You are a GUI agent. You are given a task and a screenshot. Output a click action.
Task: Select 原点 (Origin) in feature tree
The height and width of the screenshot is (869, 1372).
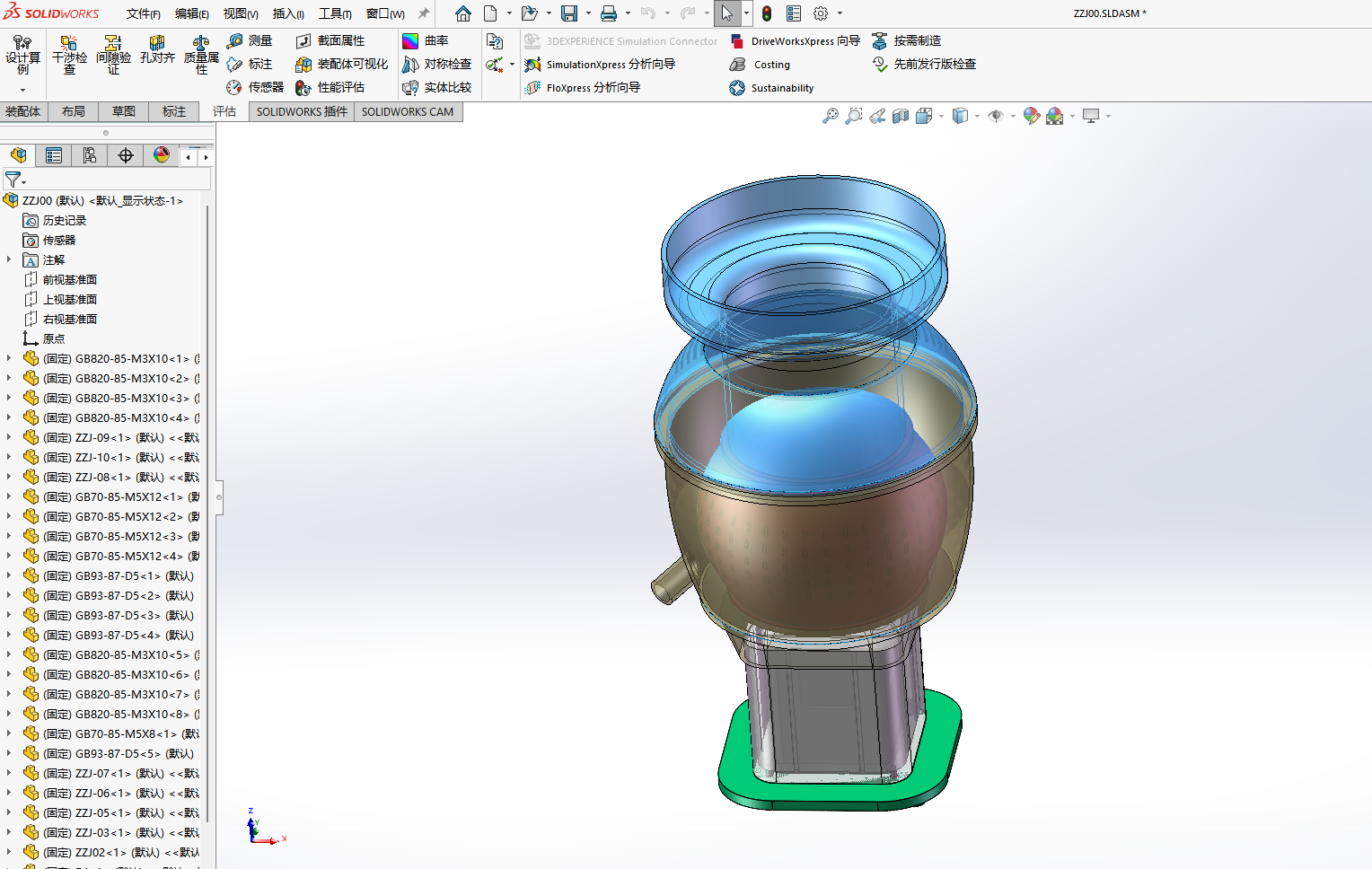tap(54, 338)
